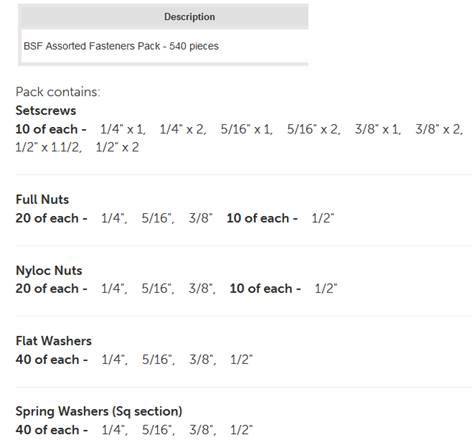Viewport: 472px width, 445px height.
Task: Select the 1/4" x 1 setscrew size
Action: coord(123,129)
